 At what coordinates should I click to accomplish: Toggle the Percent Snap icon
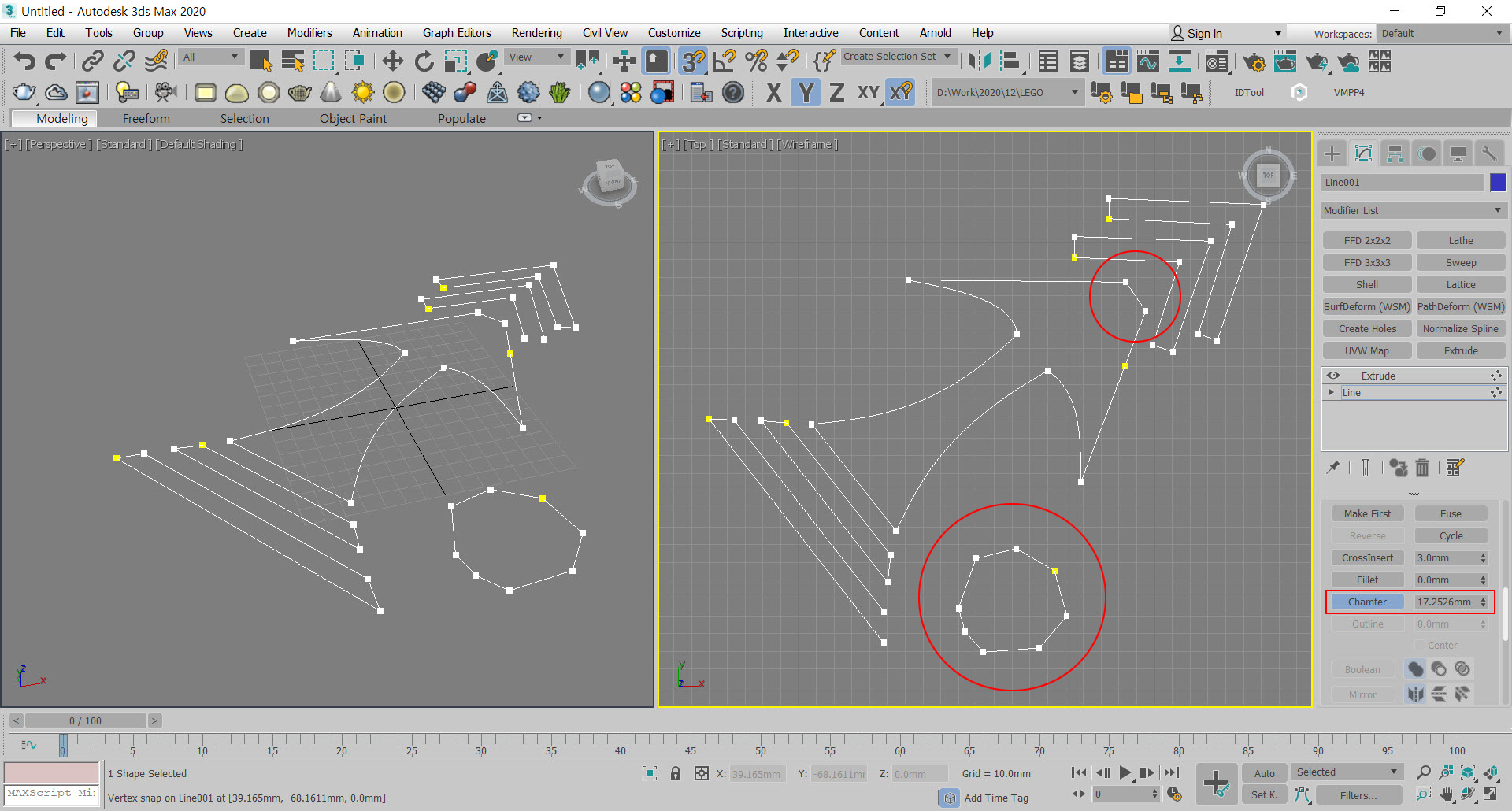(x=756, y=61)
